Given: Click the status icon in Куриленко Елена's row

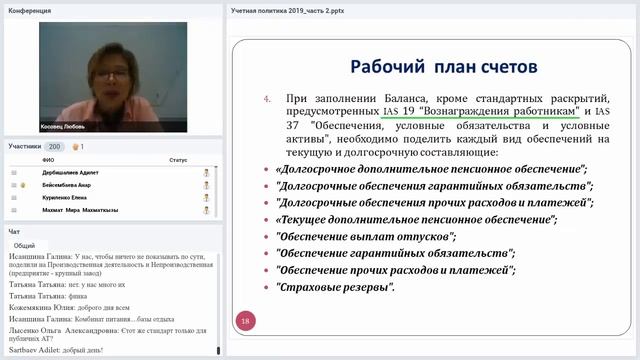Looking at the screenshot, I should (206, 198).
